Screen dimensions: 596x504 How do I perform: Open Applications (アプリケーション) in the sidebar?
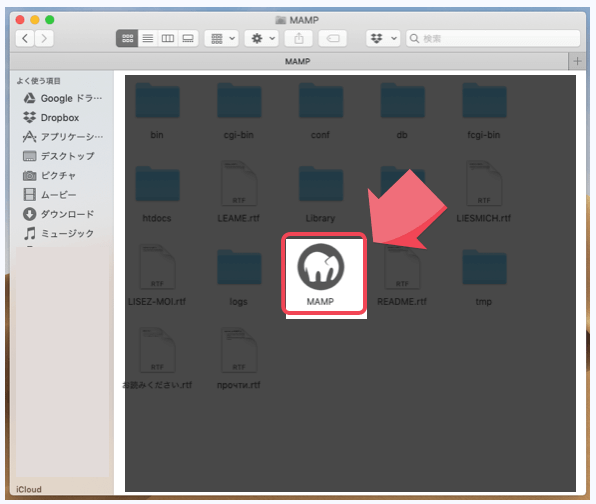tap(63, 136)
